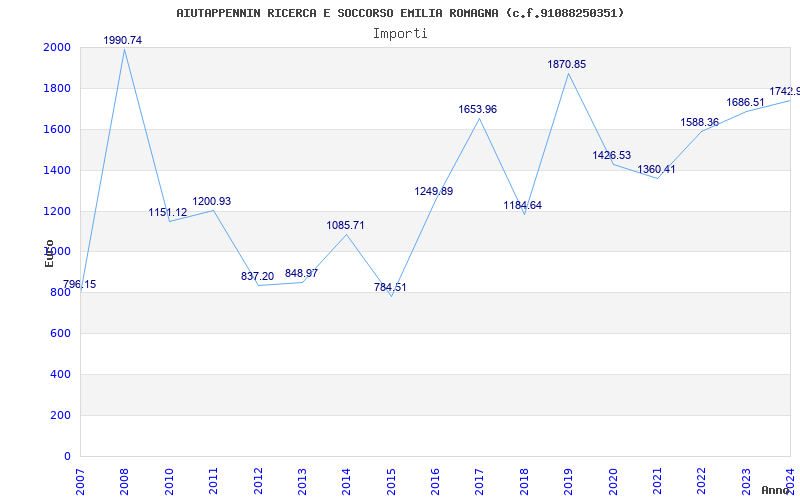Select the 2012 year tick label
The image size is (800, 500).
[x=258, y=481]
